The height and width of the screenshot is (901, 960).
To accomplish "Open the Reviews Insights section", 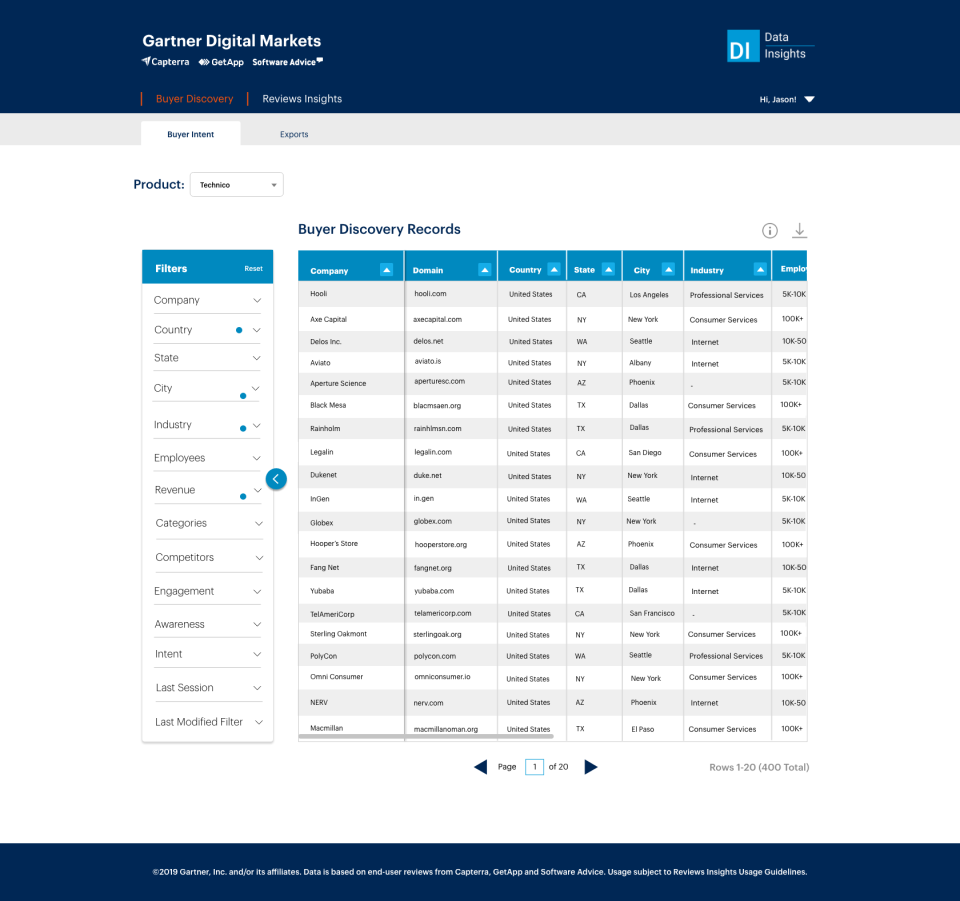I will [302, 99].
